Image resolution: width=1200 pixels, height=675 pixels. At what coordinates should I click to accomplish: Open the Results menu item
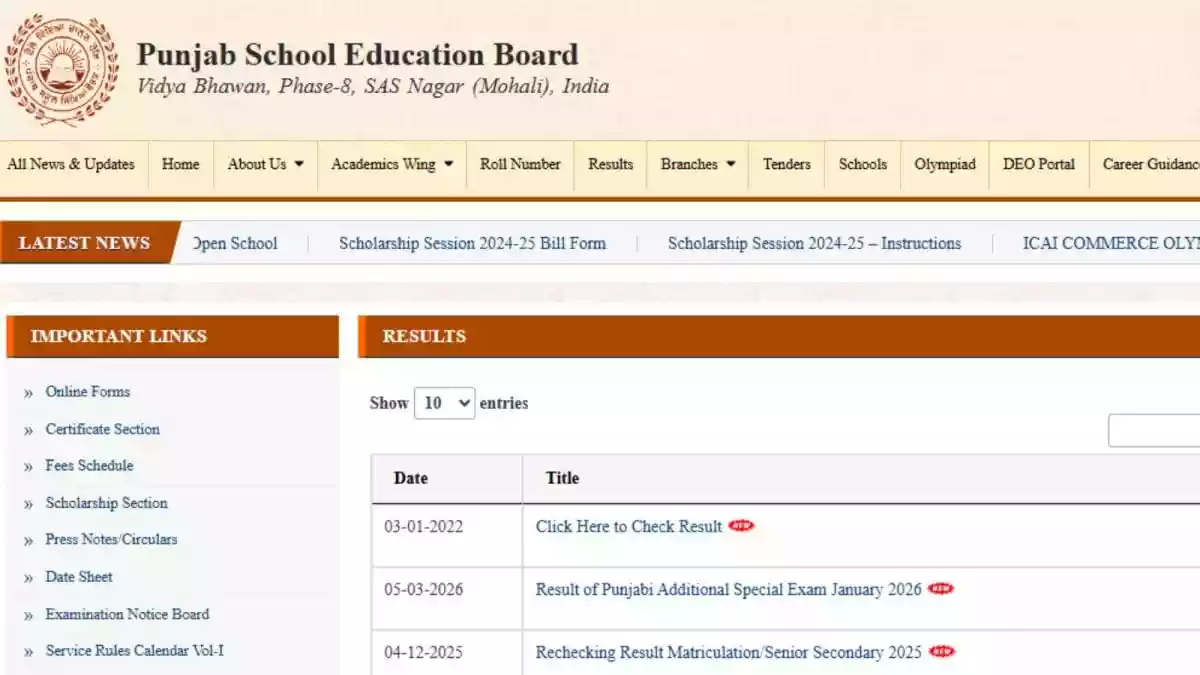pyautogui.click(x=610, y=164)
